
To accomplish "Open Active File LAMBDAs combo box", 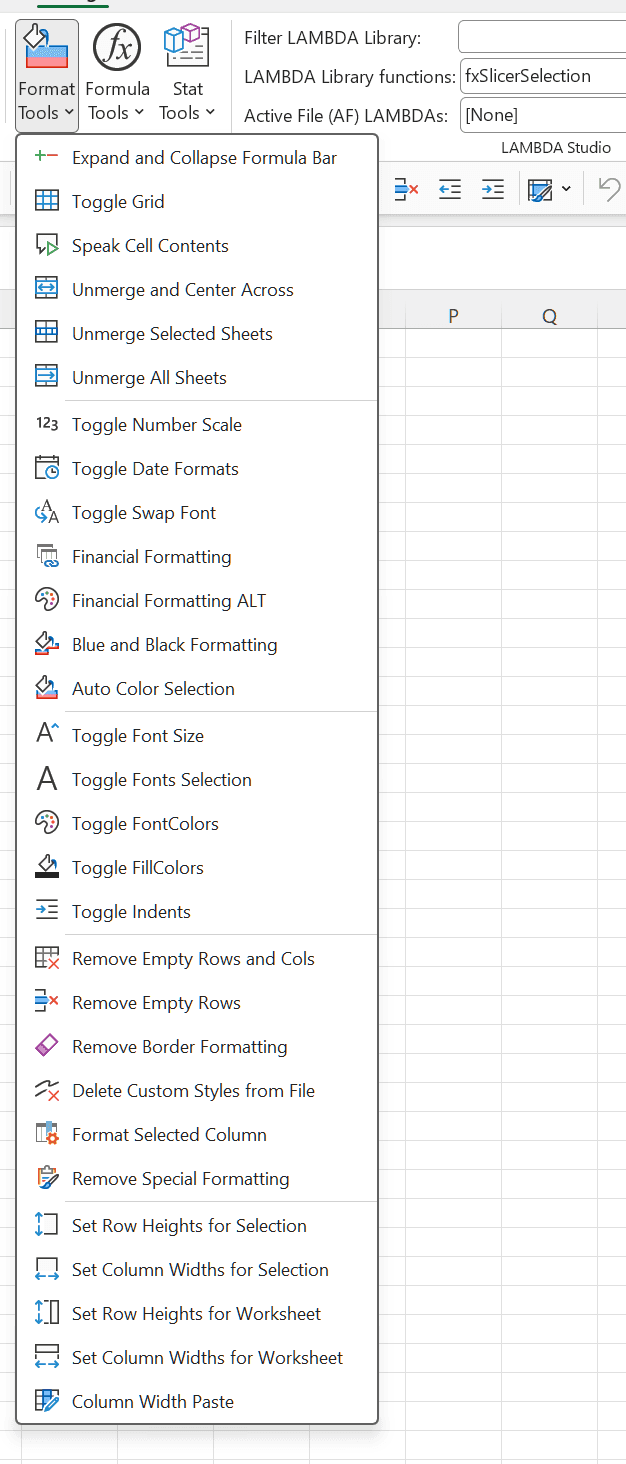I will (x=543, y=115).
